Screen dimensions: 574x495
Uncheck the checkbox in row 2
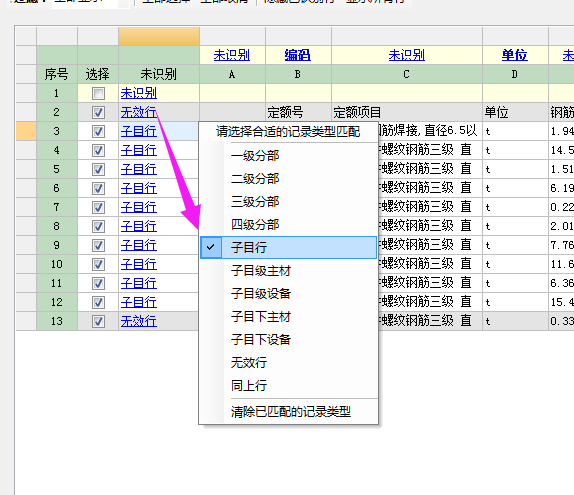(98, 112)
